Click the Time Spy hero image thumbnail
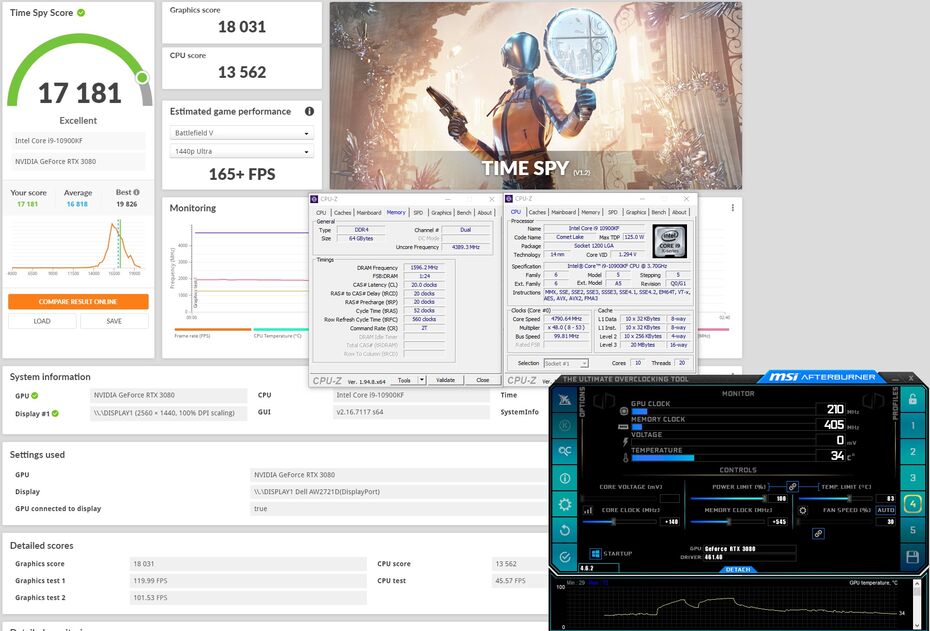Image resolution: width=930 pixels, height=631 pixels. tap(536, 95)
